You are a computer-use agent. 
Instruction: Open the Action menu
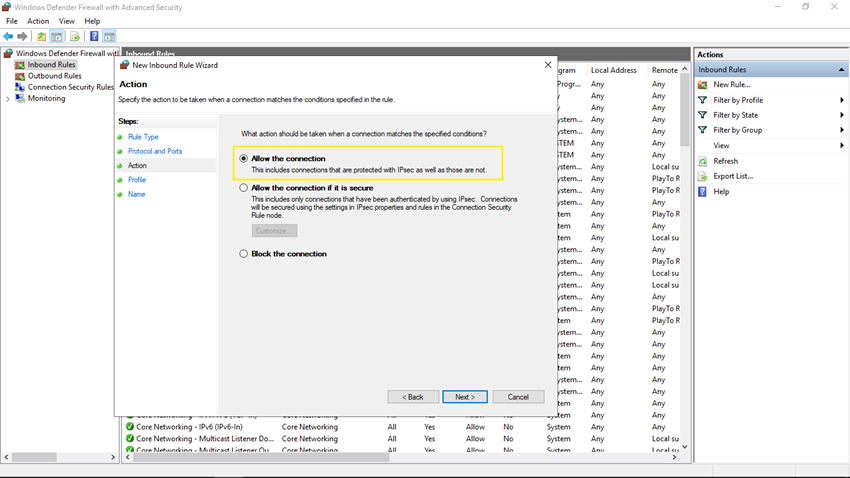coord(38,21)
